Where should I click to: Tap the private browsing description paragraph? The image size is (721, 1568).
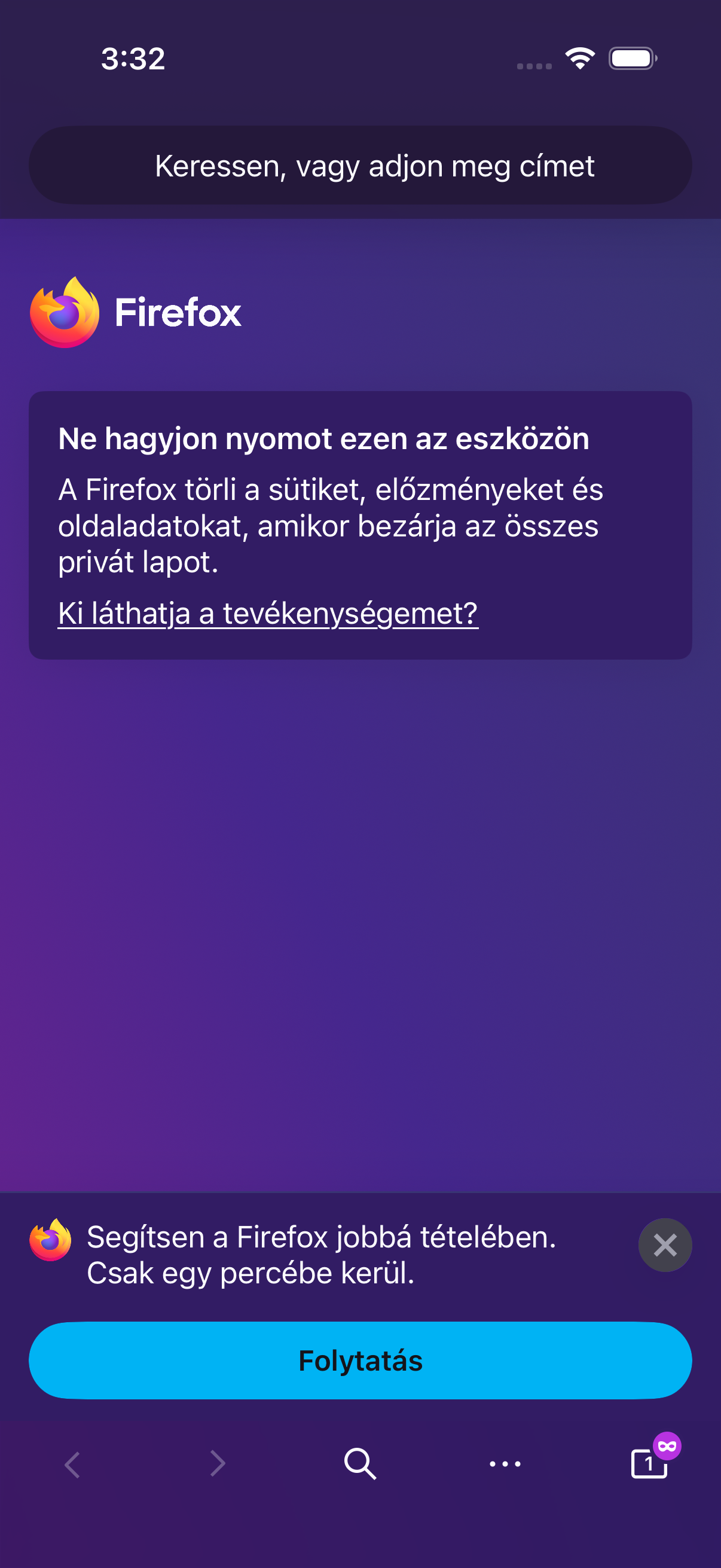(331, 525)
